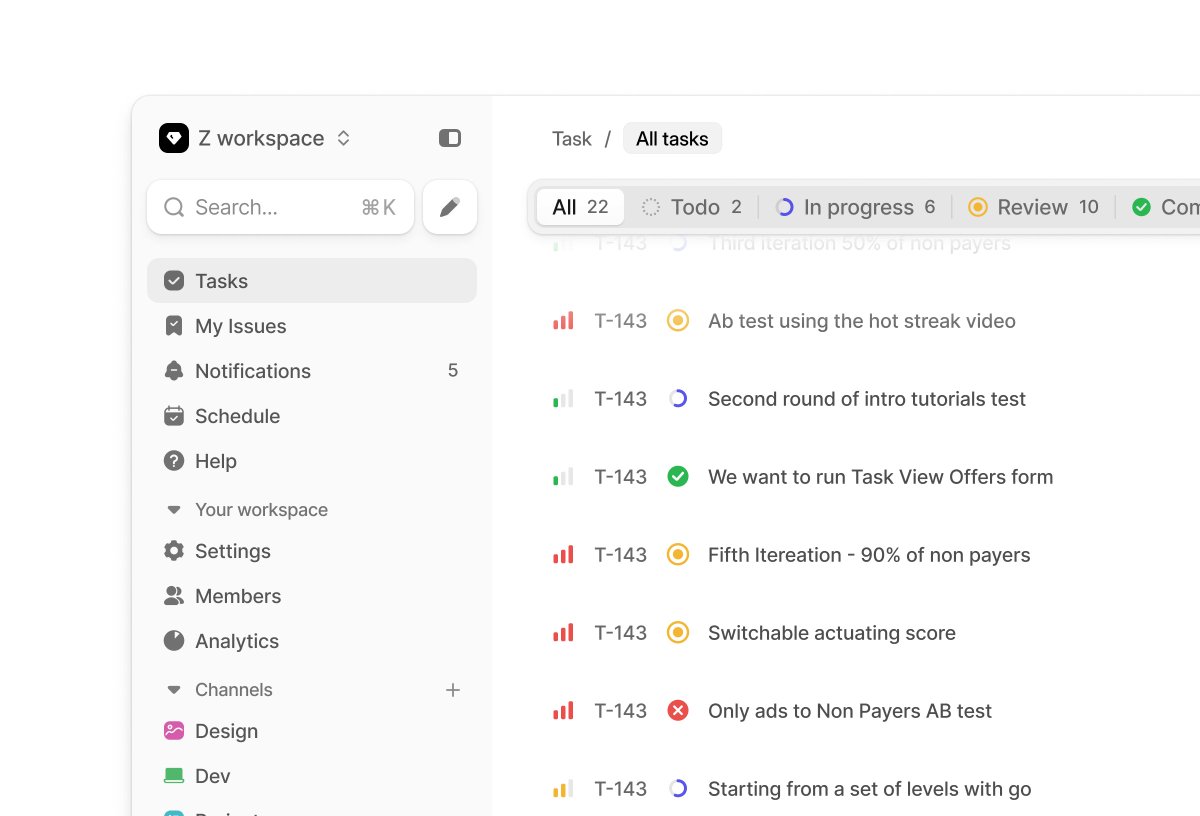Open Settings in the sidebar
This screenshot has height=816, width=1200.
pyautogui.click(x=312, y=551)
